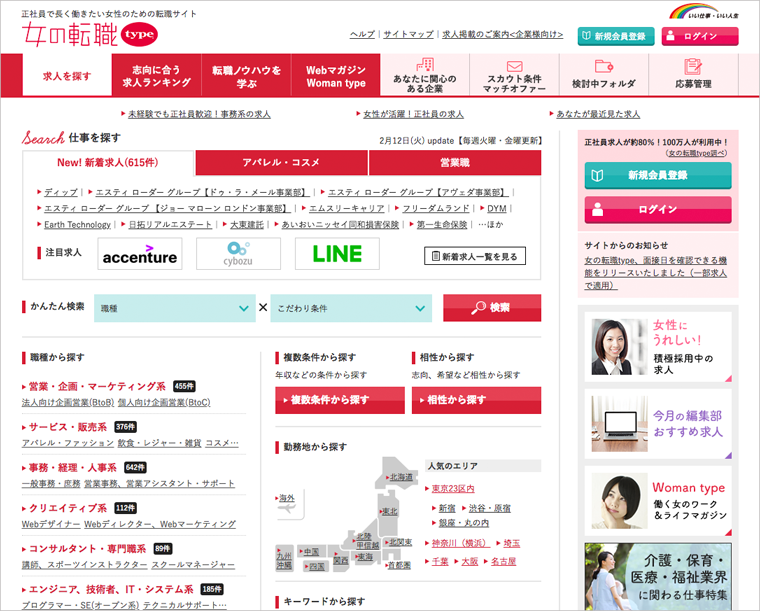Open 渋谷・原宿 area link

click(x=490, y=508)
